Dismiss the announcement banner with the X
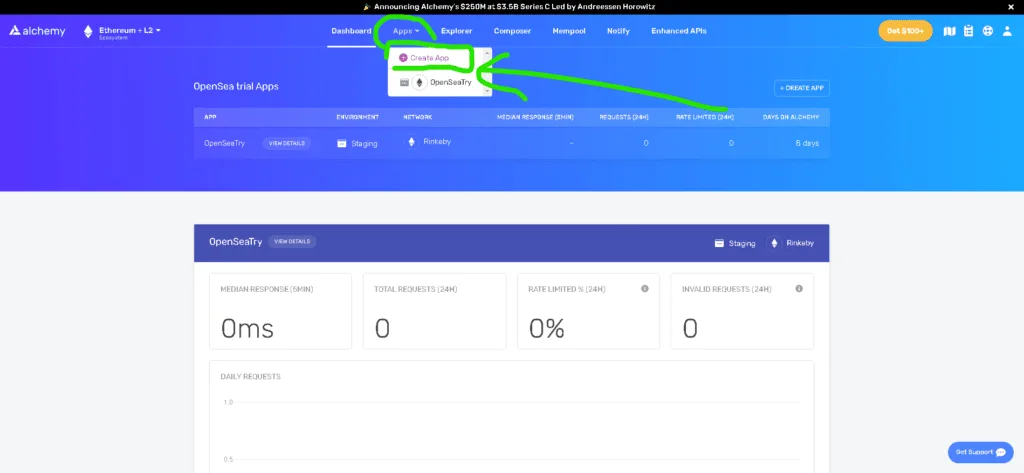The image size is (1024, 473). click(1011, 7)
